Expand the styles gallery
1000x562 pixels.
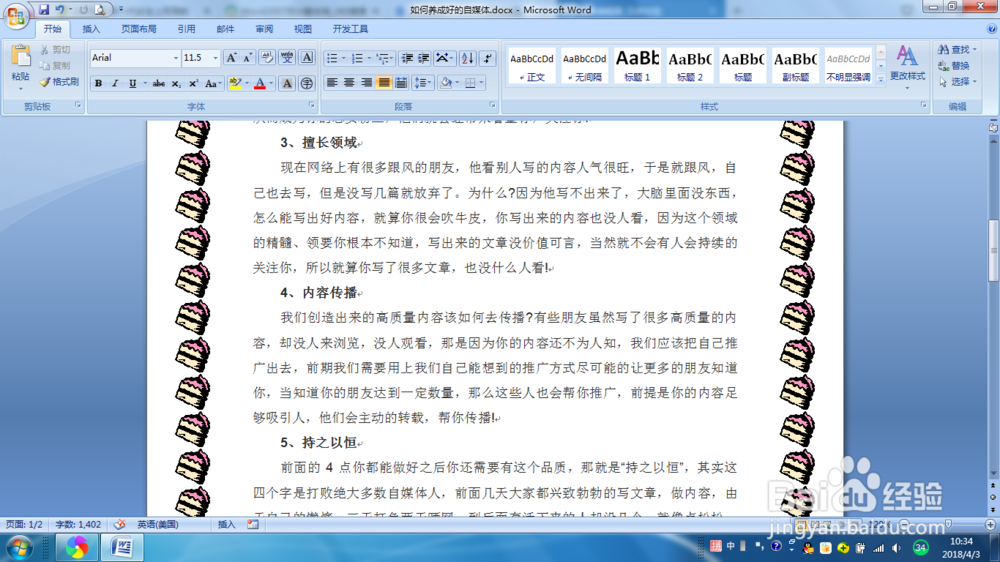[x=881, y=80]
